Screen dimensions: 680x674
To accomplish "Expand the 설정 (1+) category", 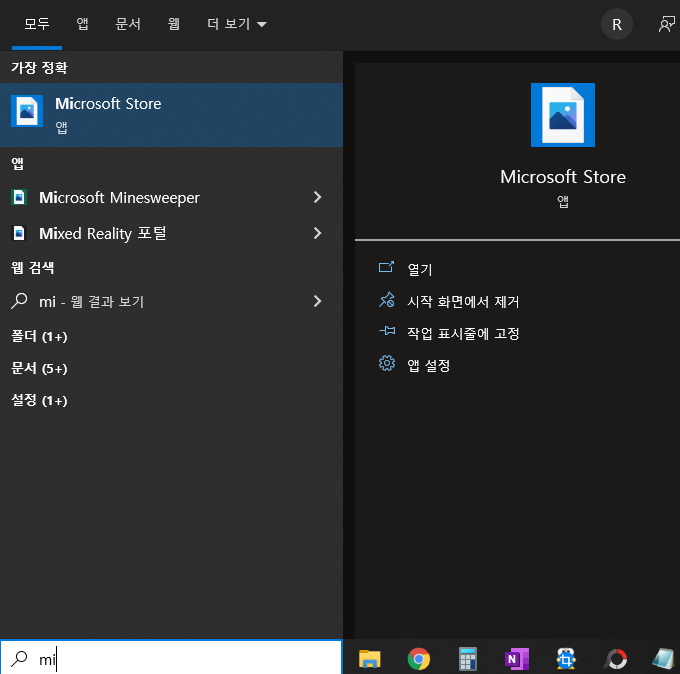I will click(39, 400).
